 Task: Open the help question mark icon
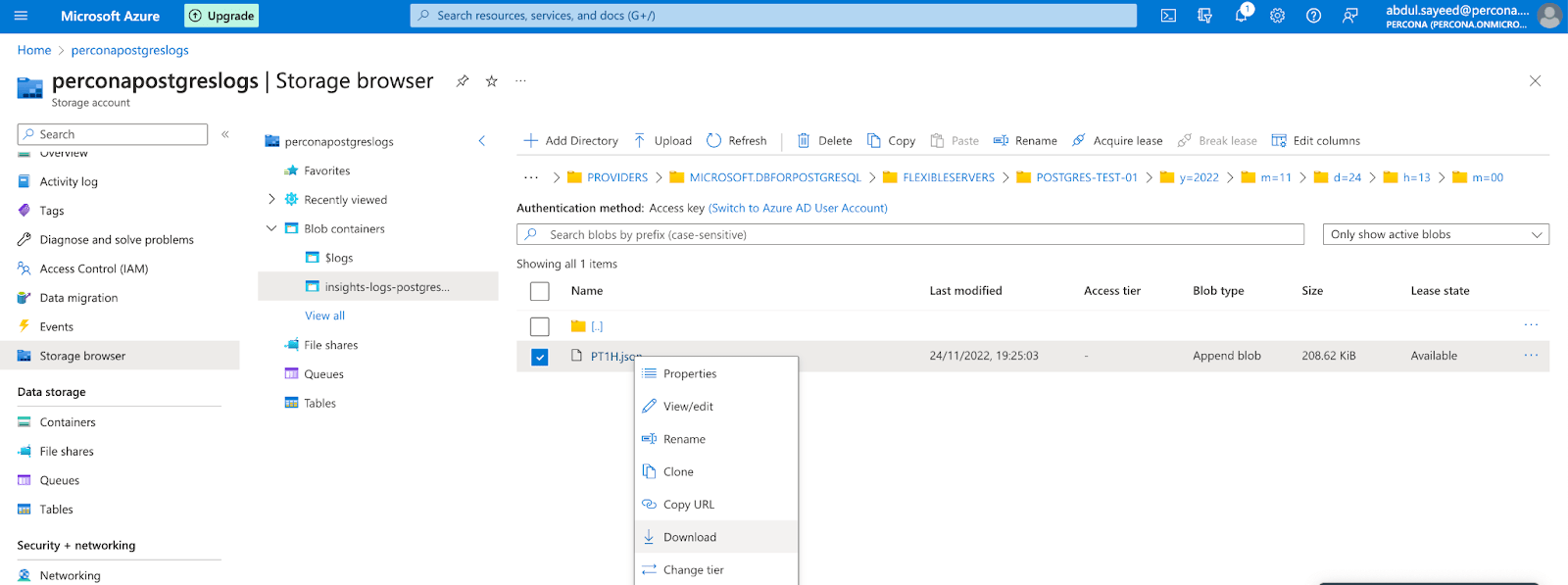click(x=1313, y=16)
